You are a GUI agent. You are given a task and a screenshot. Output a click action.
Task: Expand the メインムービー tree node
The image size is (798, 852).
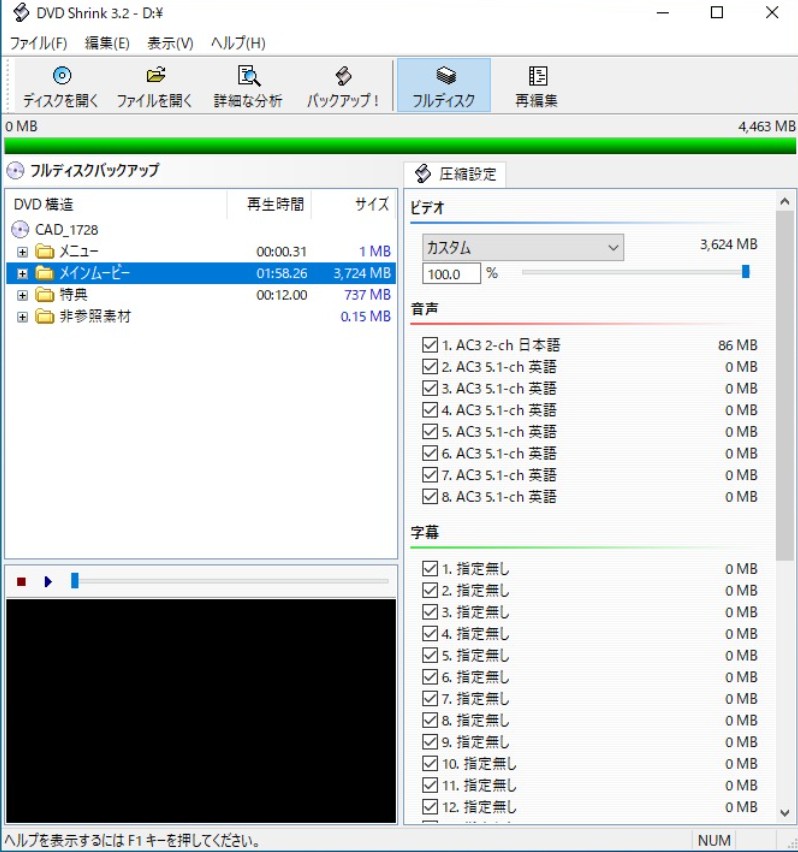click(22, 273)
